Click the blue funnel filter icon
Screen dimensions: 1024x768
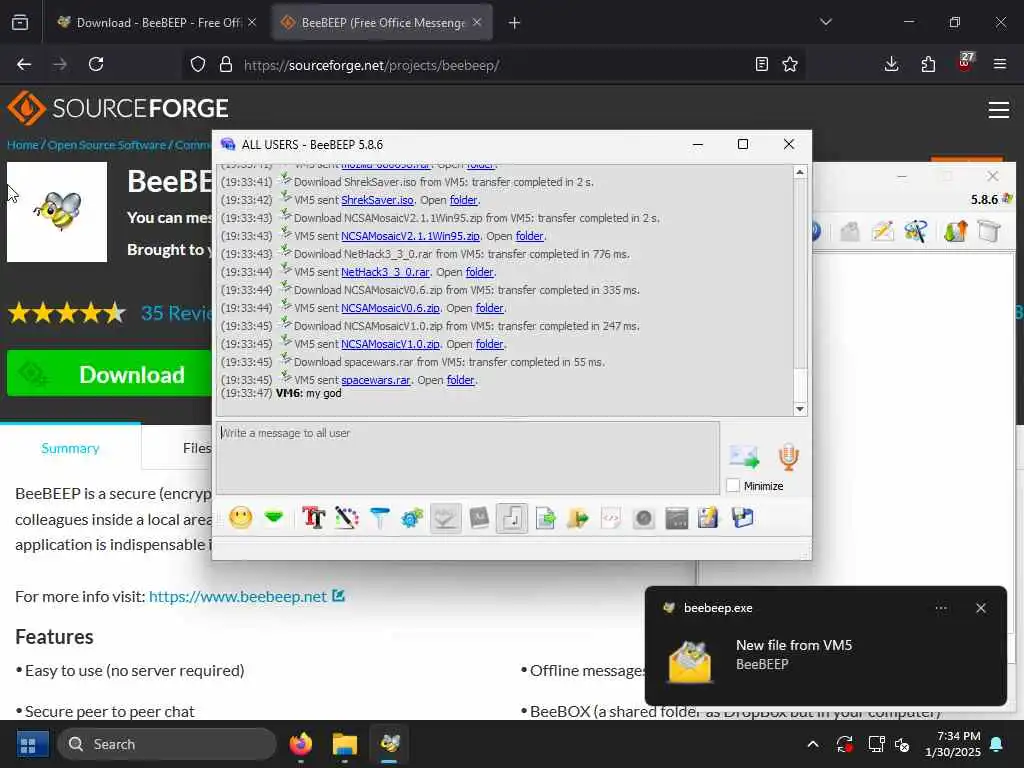click(x=379, y=519)
